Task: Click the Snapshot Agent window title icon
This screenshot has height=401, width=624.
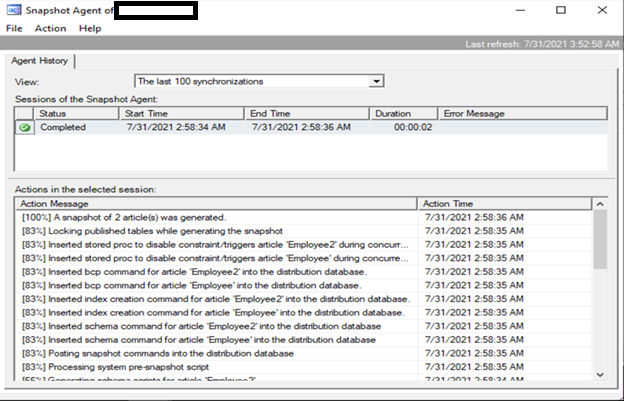Action: (14, 10)
